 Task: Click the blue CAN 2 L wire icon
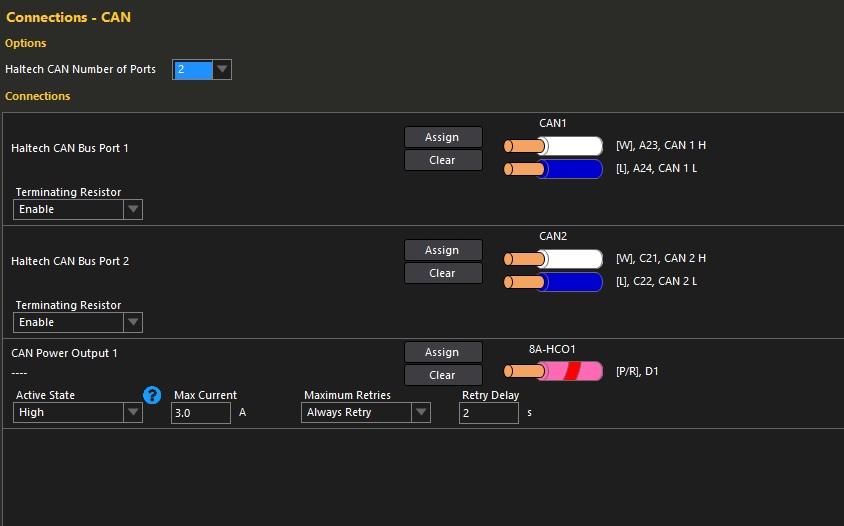553,282
